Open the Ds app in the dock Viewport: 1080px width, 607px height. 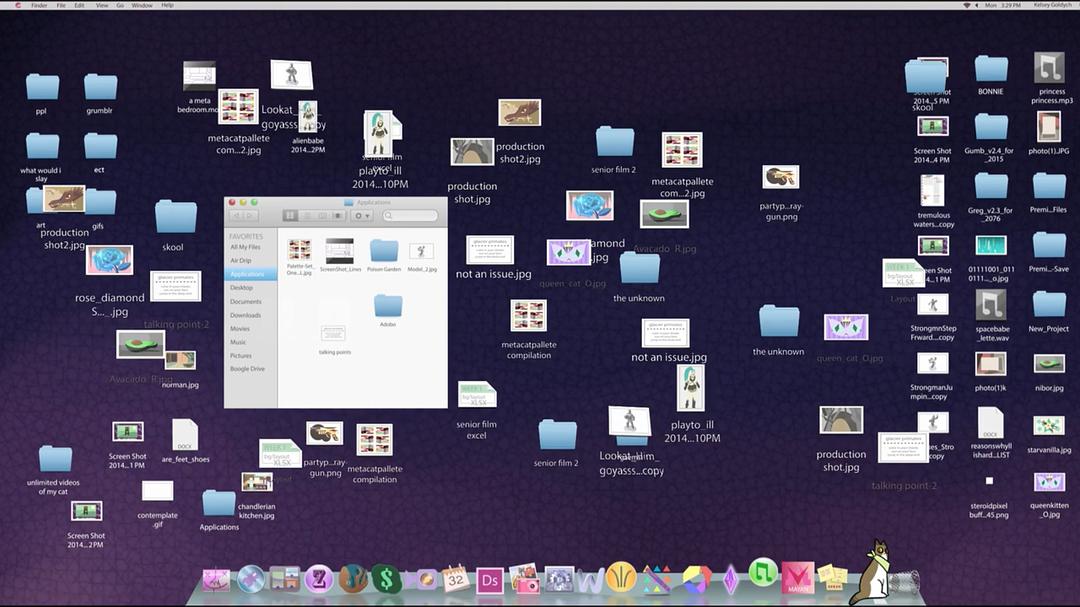tap(490, 580)
